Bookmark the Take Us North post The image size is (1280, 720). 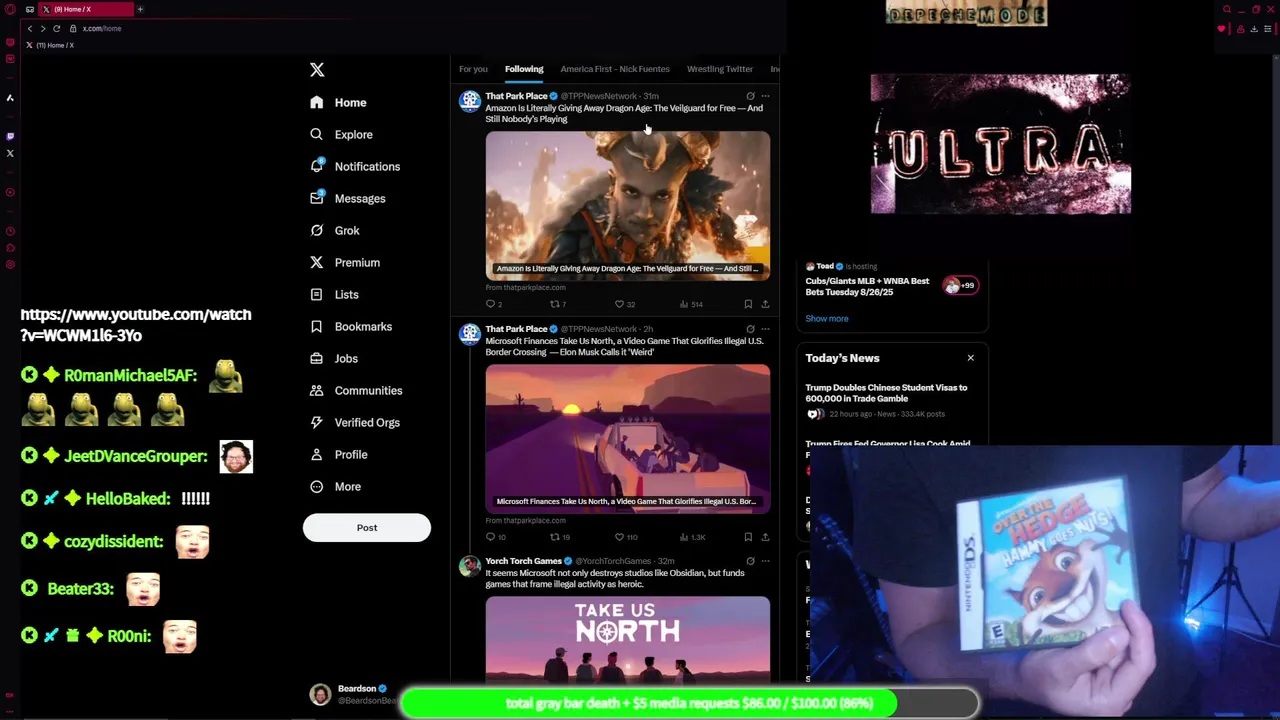(748, 537)
